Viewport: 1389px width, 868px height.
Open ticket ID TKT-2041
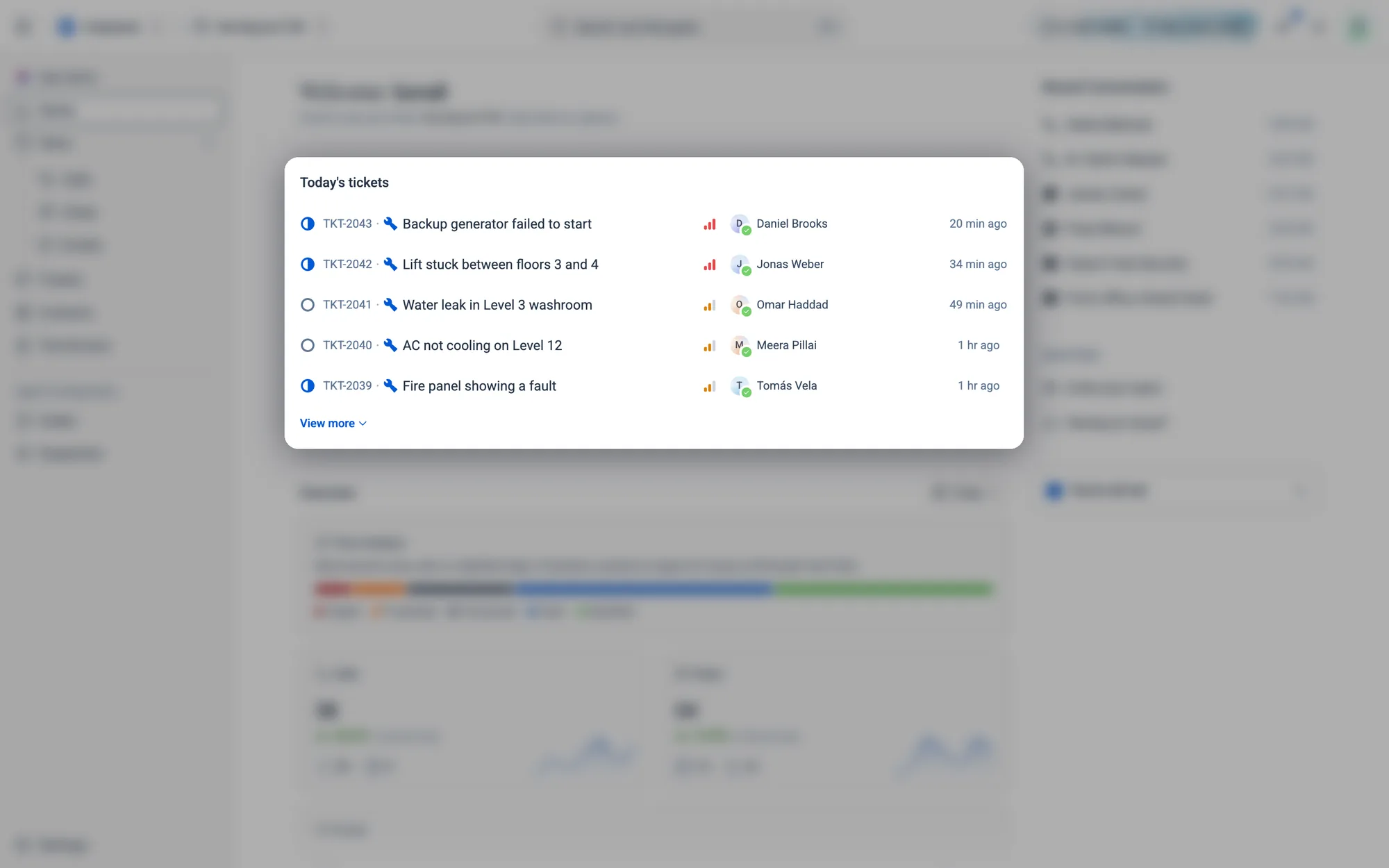coord(347,305)
